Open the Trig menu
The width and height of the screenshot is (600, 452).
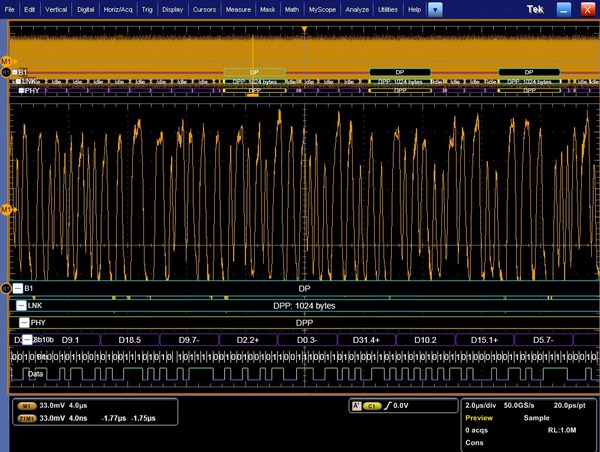pos(147,10)
